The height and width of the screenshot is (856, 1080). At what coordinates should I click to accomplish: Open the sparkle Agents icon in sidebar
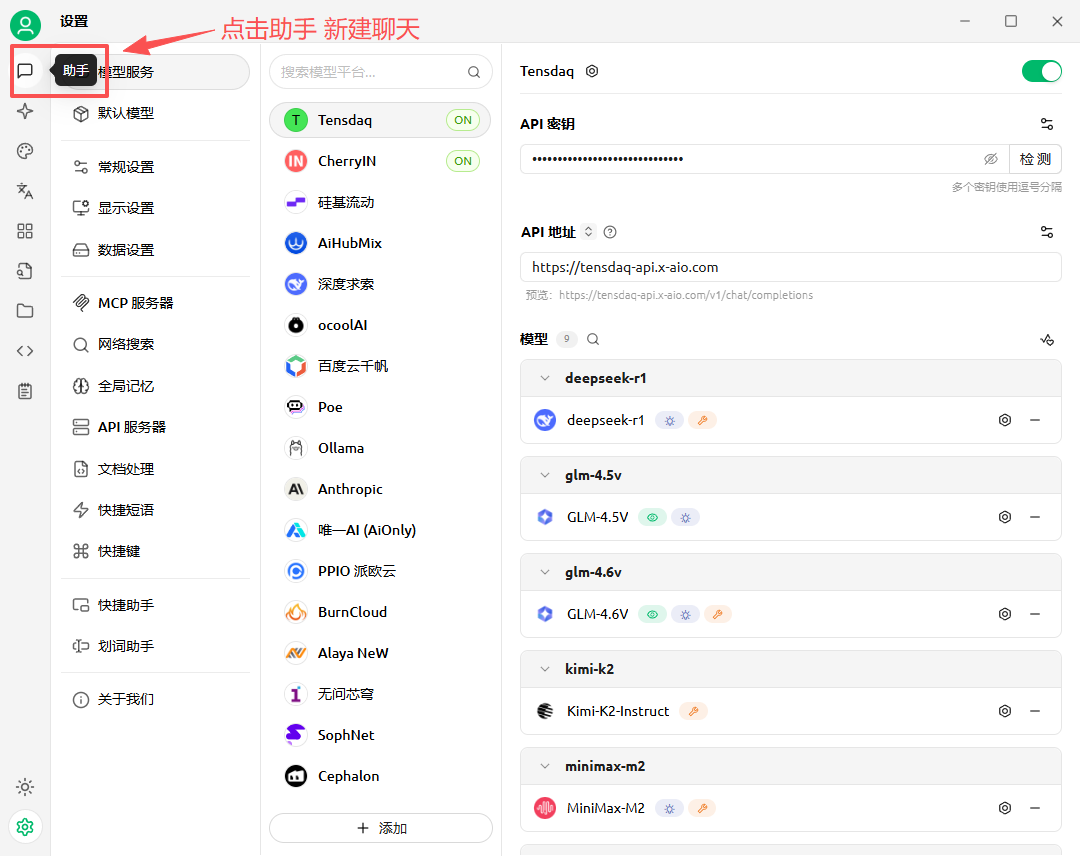tap(25, 111)
